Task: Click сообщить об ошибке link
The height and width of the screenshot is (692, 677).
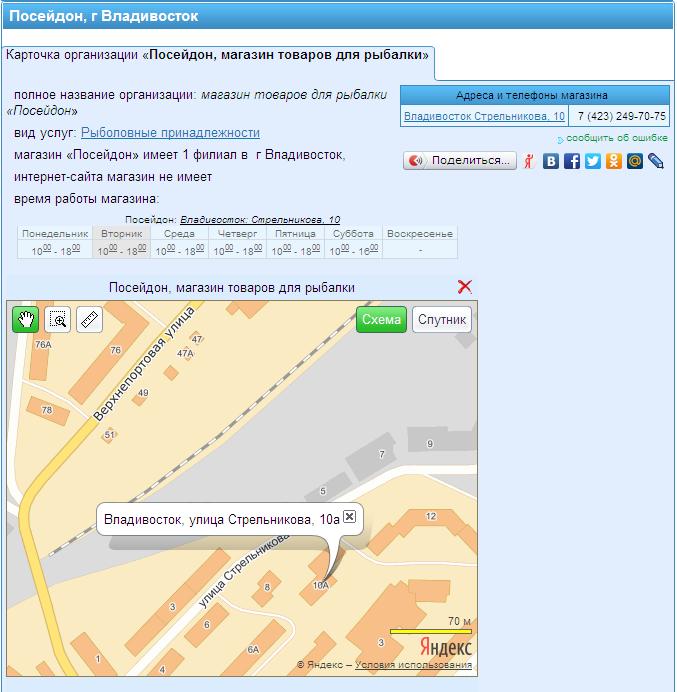Action: [617, 138]
